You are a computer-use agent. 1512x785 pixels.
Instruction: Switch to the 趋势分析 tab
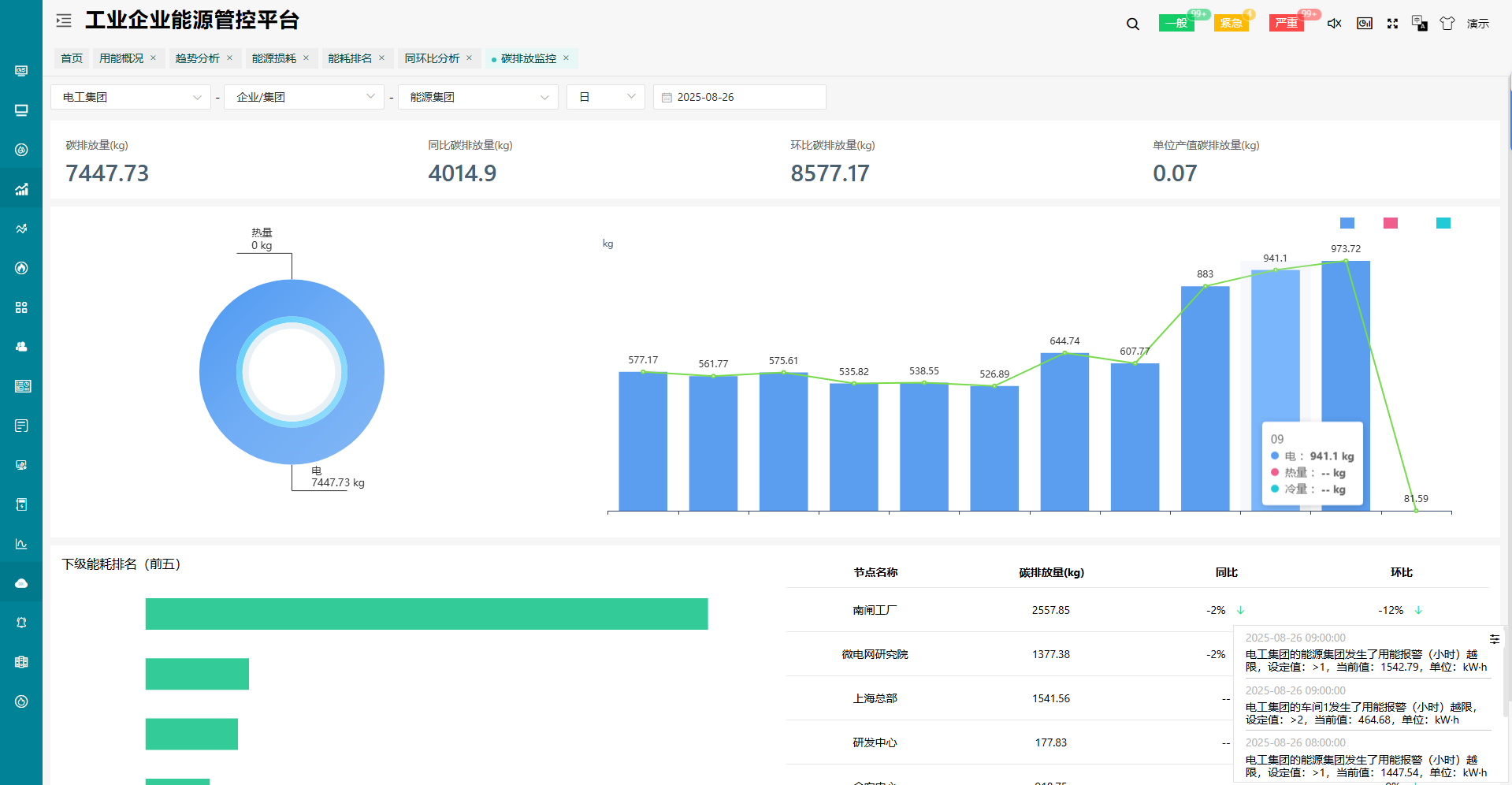197,58
